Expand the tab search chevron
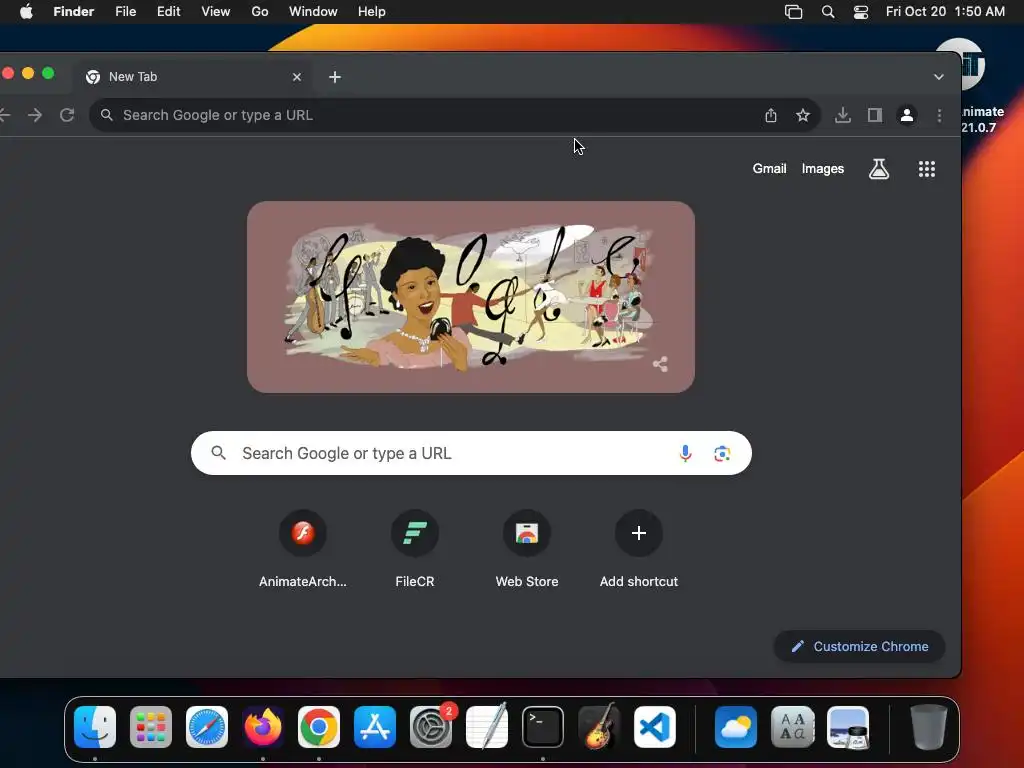This screenshot has width=1024, height=768. 938,77
